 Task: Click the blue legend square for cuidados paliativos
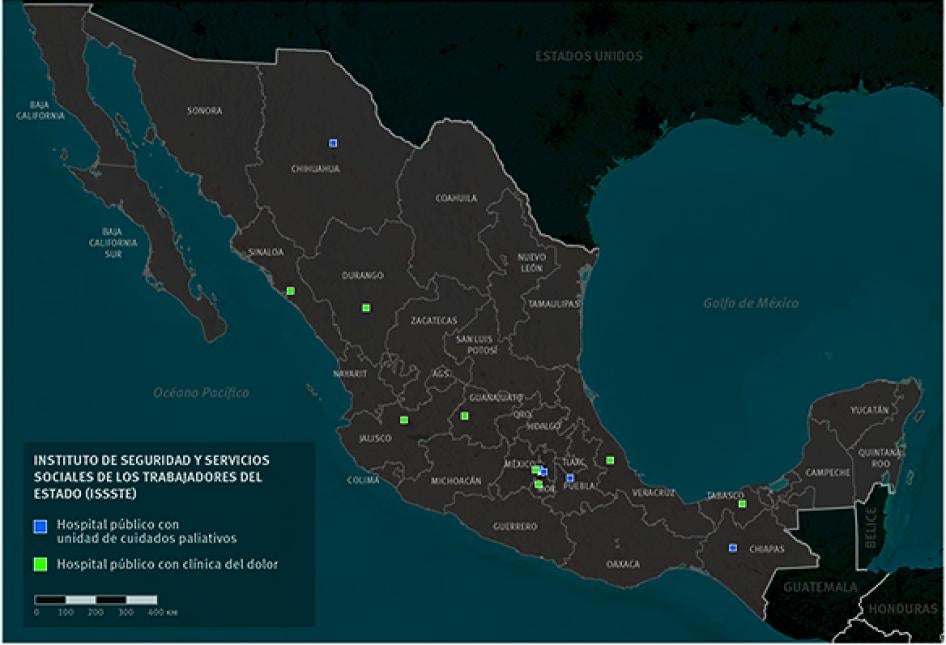click(x=40, y=525)
